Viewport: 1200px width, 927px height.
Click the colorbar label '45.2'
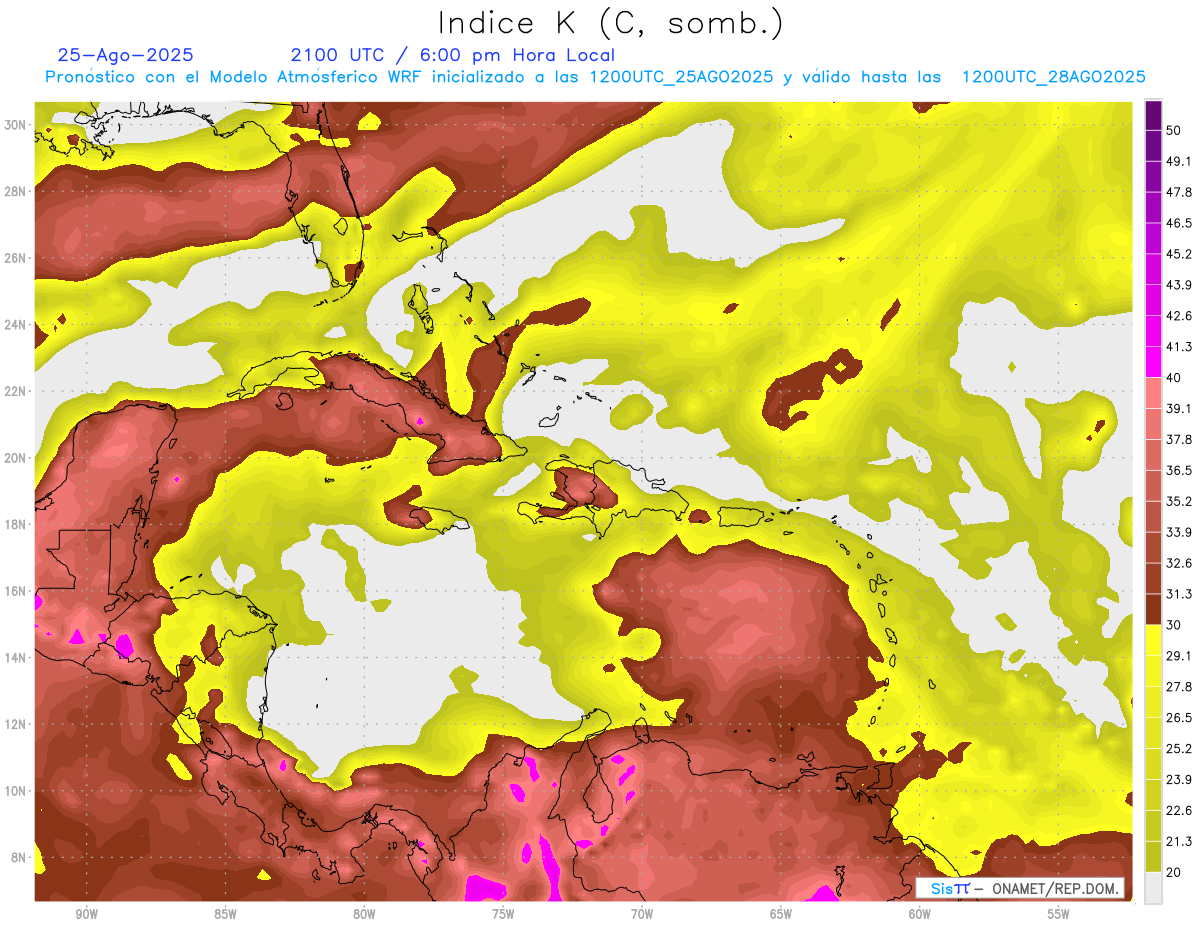point(1178,254)
